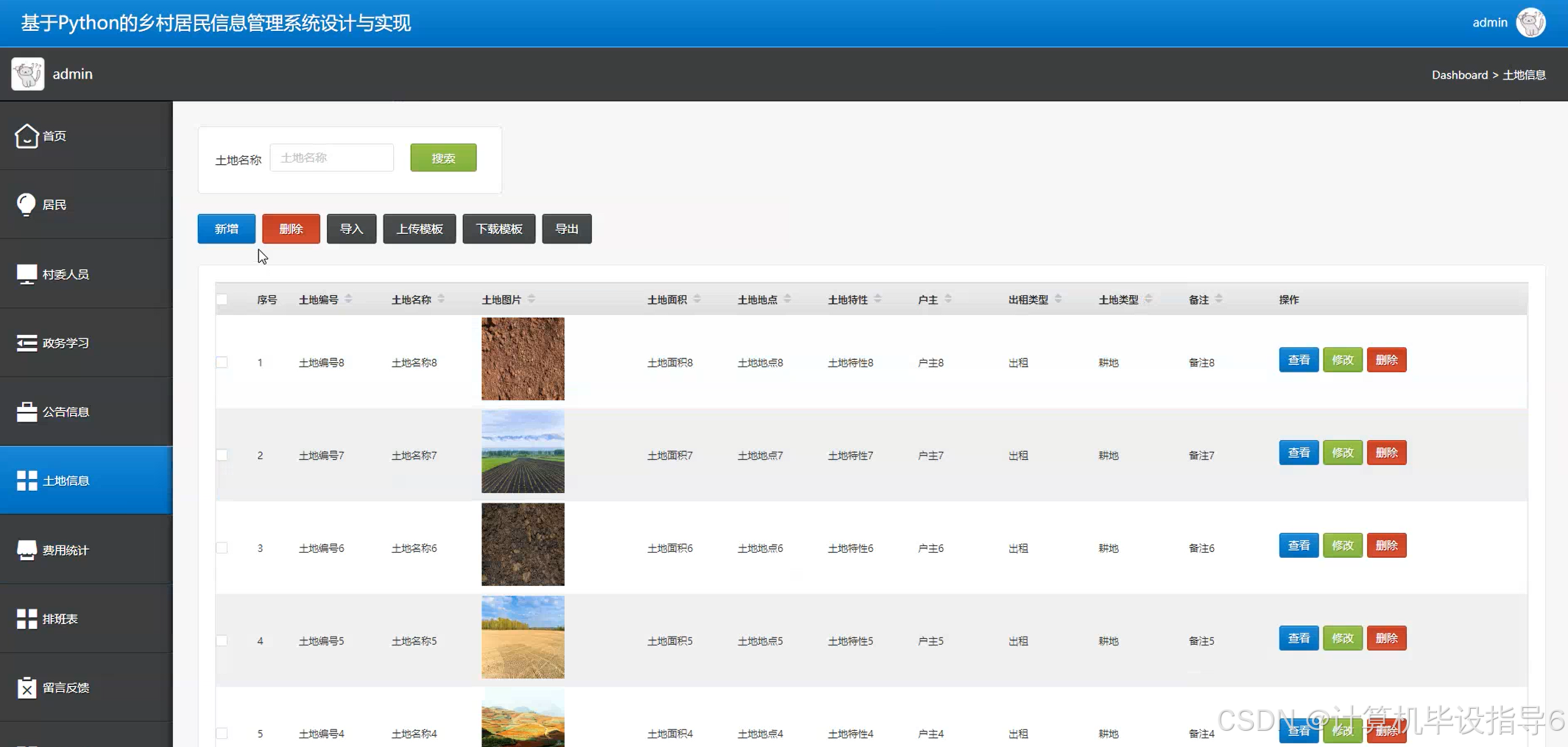Click 查看 for row 土地编号8
This screenshot has width=1568, height=747.
(1299, 360)
